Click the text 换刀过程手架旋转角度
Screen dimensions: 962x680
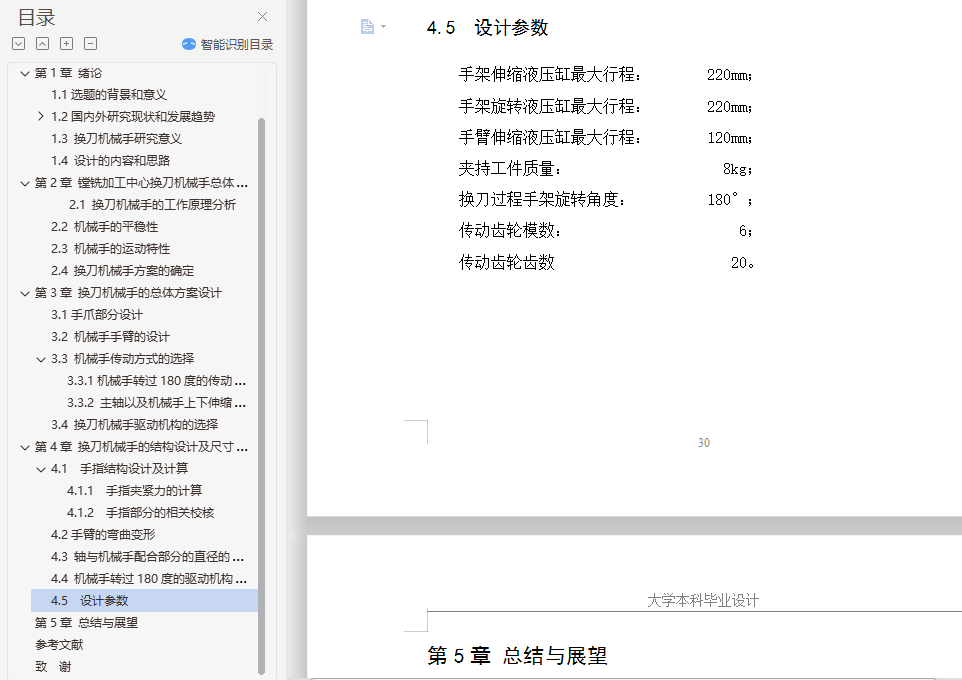click(542, 199)
